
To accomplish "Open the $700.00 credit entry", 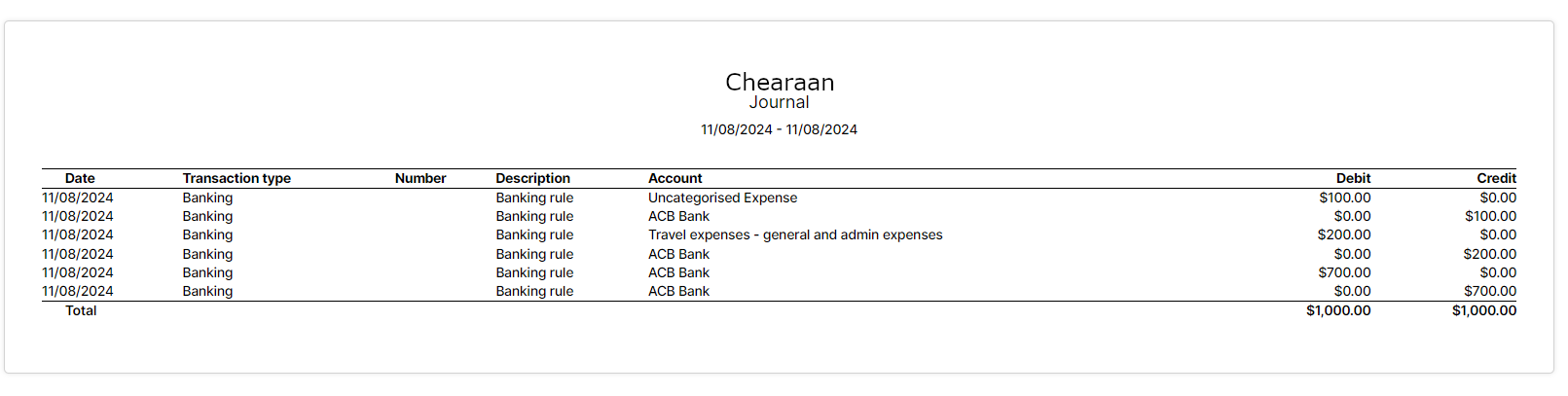I will coord(1490,291).
